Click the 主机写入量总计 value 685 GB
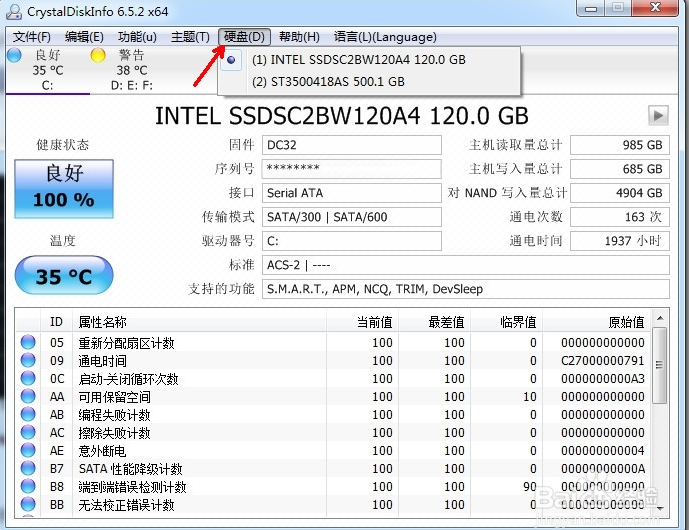Image resolution: width=689 pixels, height=530 pixels. 620,169
